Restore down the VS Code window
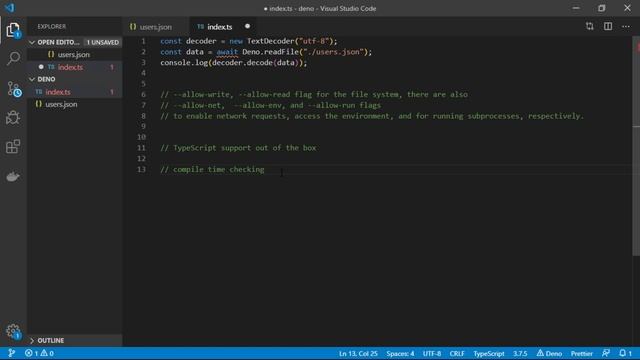The image size is (640, 360). pyautogui.click(x=602, y=8)
